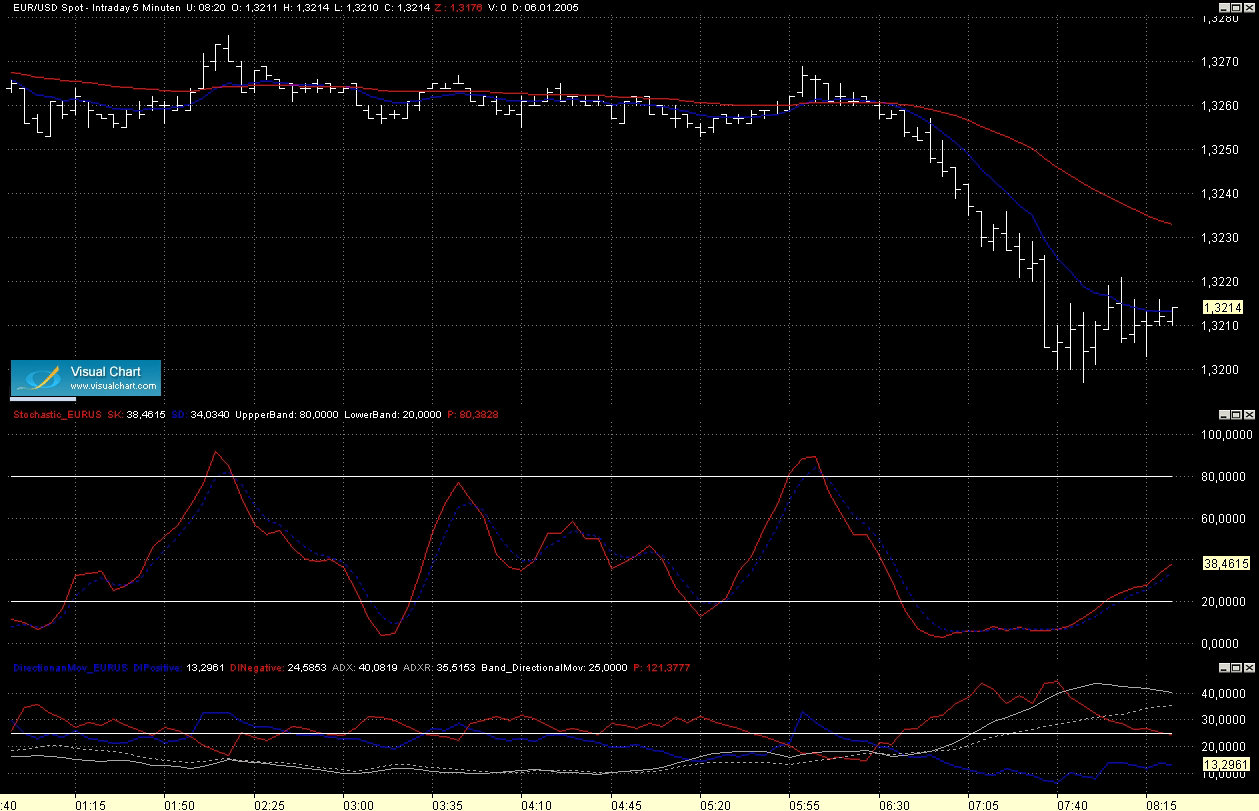The width and height of the screenshot is (1259, 811).
Task: Click the 80,0000 upper band level label
Action: coord(1225,477)
